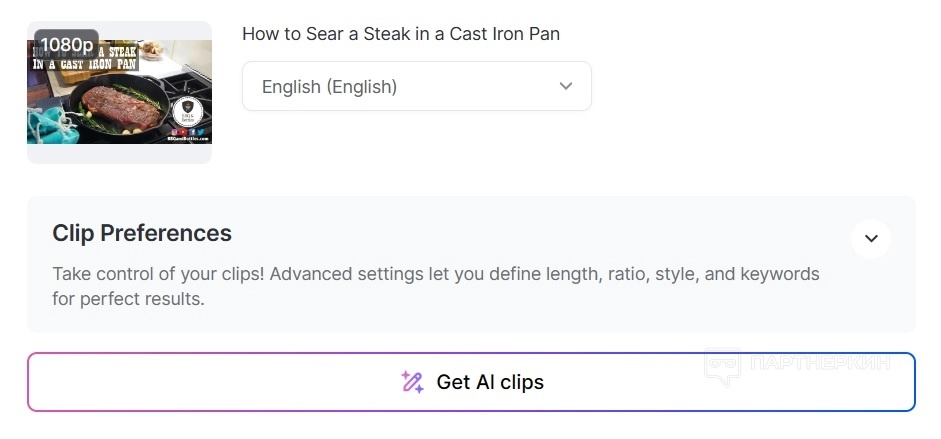This screenshot has width=941, height=439.
Task: Expand Clip Preferences with the round chevron
Action: click(871, 238)
